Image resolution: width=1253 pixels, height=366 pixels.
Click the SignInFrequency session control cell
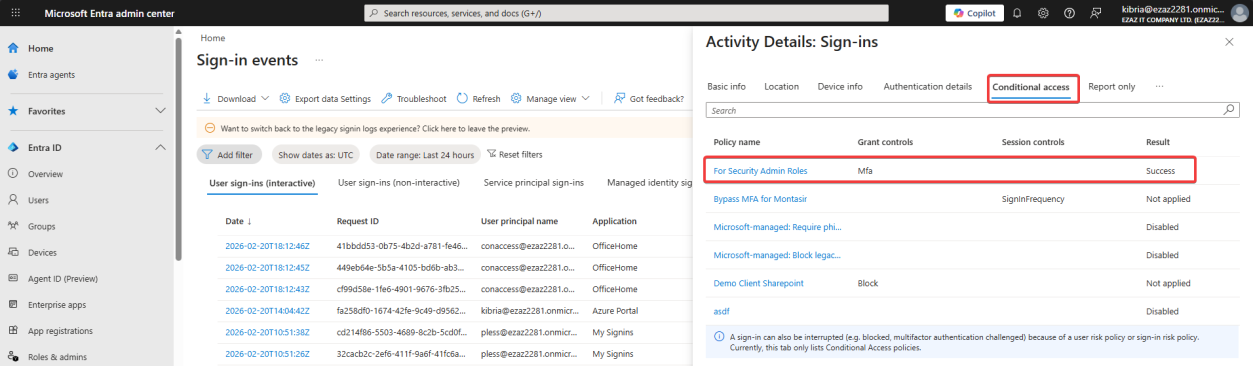[1033, 199]
